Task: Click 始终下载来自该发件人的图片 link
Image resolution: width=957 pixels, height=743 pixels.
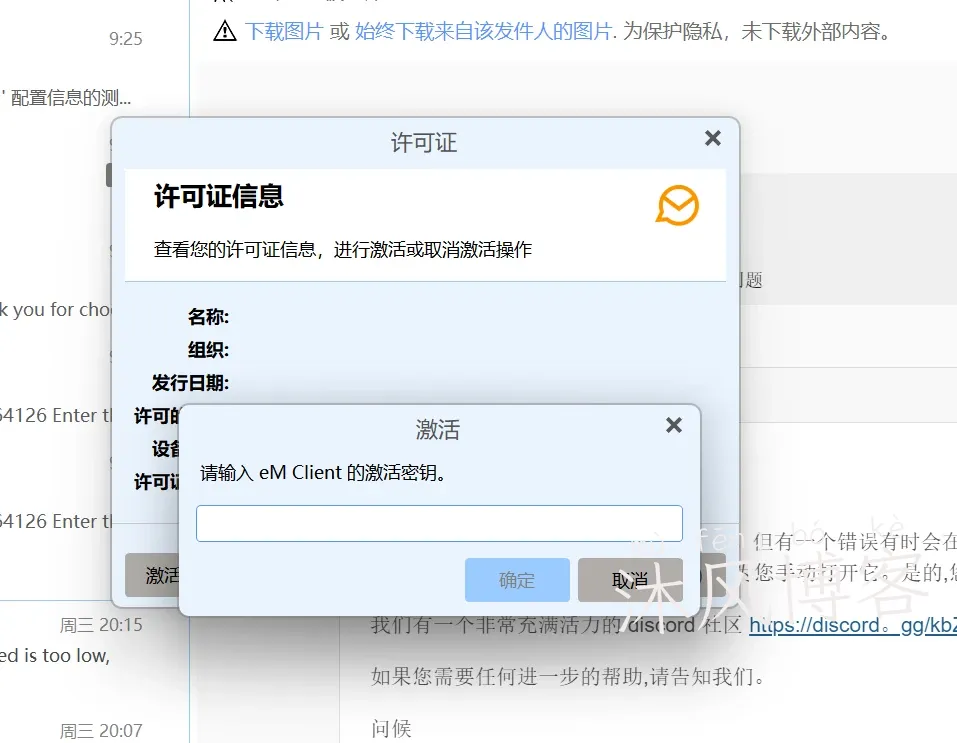Action: [483, 31]
